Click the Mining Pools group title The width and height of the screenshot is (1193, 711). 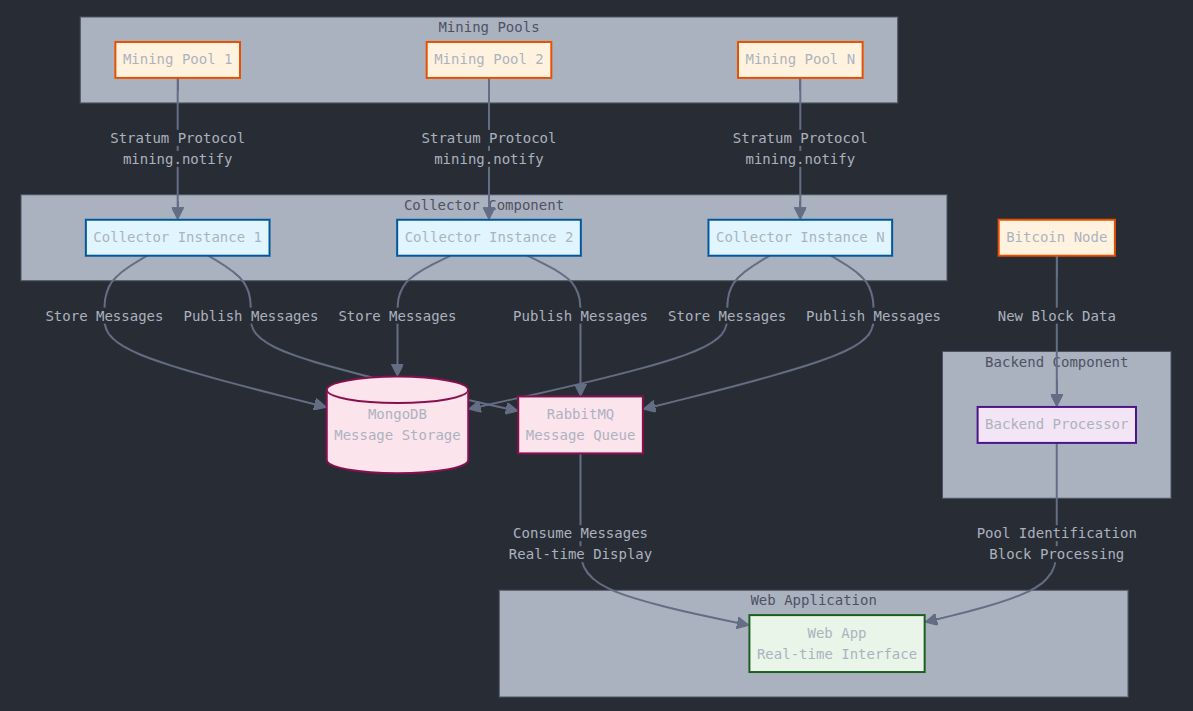tap(488, 28)
